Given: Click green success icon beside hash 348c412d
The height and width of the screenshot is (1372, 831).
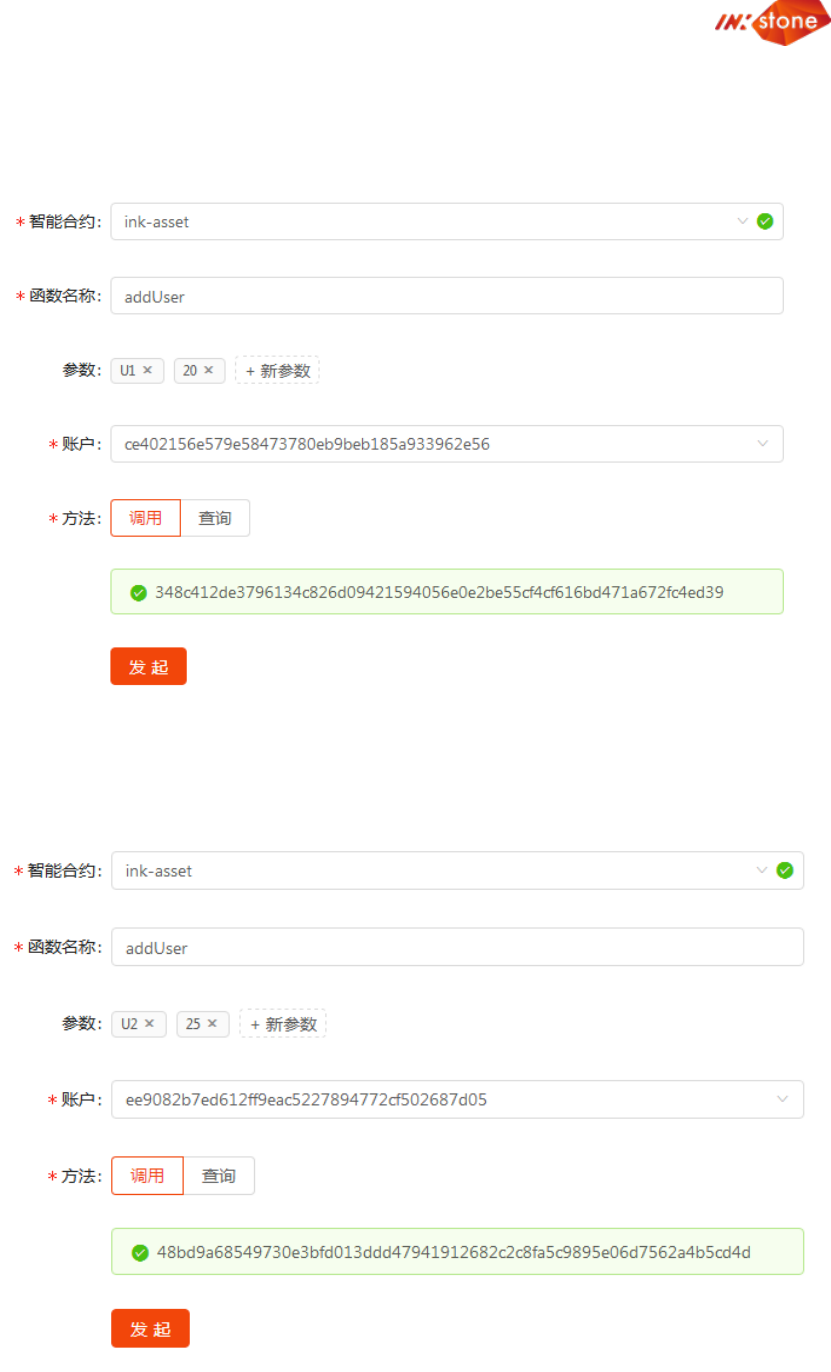Looking at the screenshot, I should coord(139,593).
